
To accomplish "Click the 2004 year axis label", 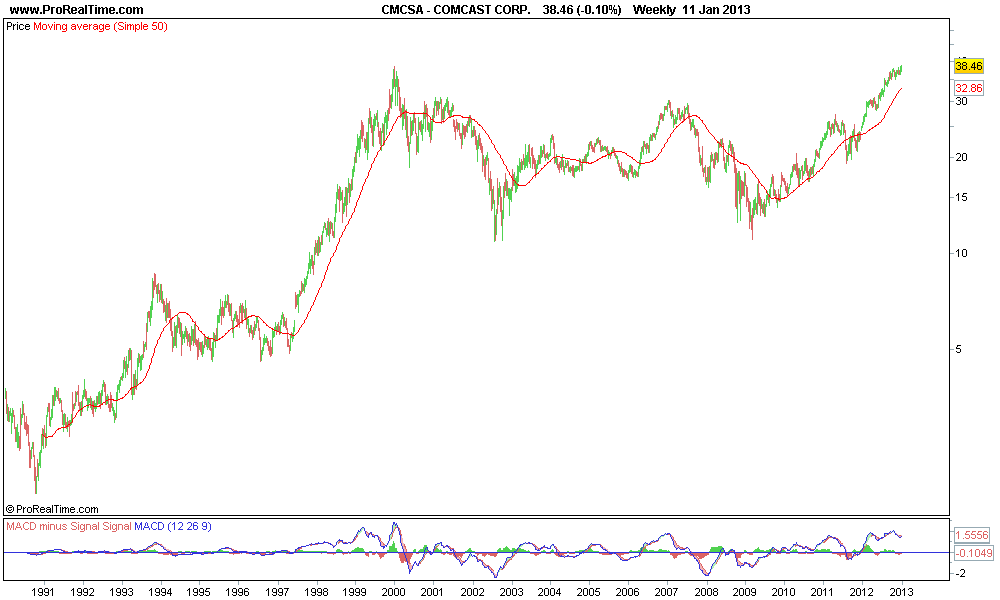I will tap(550, 592).
